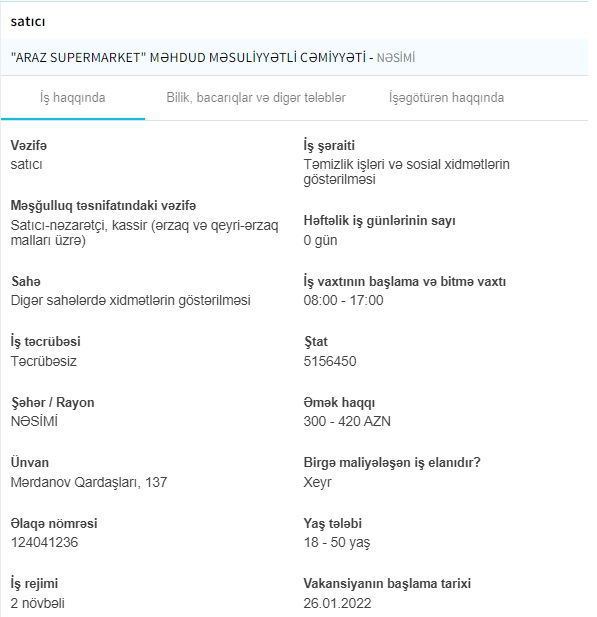Click the 2 növbəli work regime value
597x617 pixels.
tap(37, 603)
